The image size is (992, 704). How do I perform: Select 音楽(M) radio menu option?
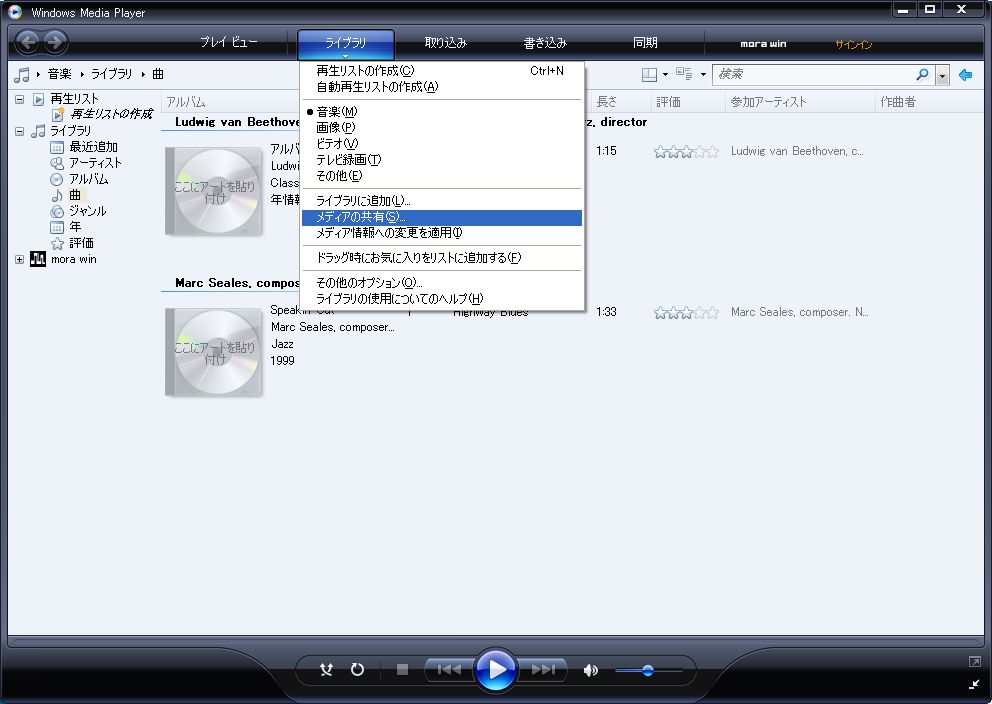click(x=442, y=111)
